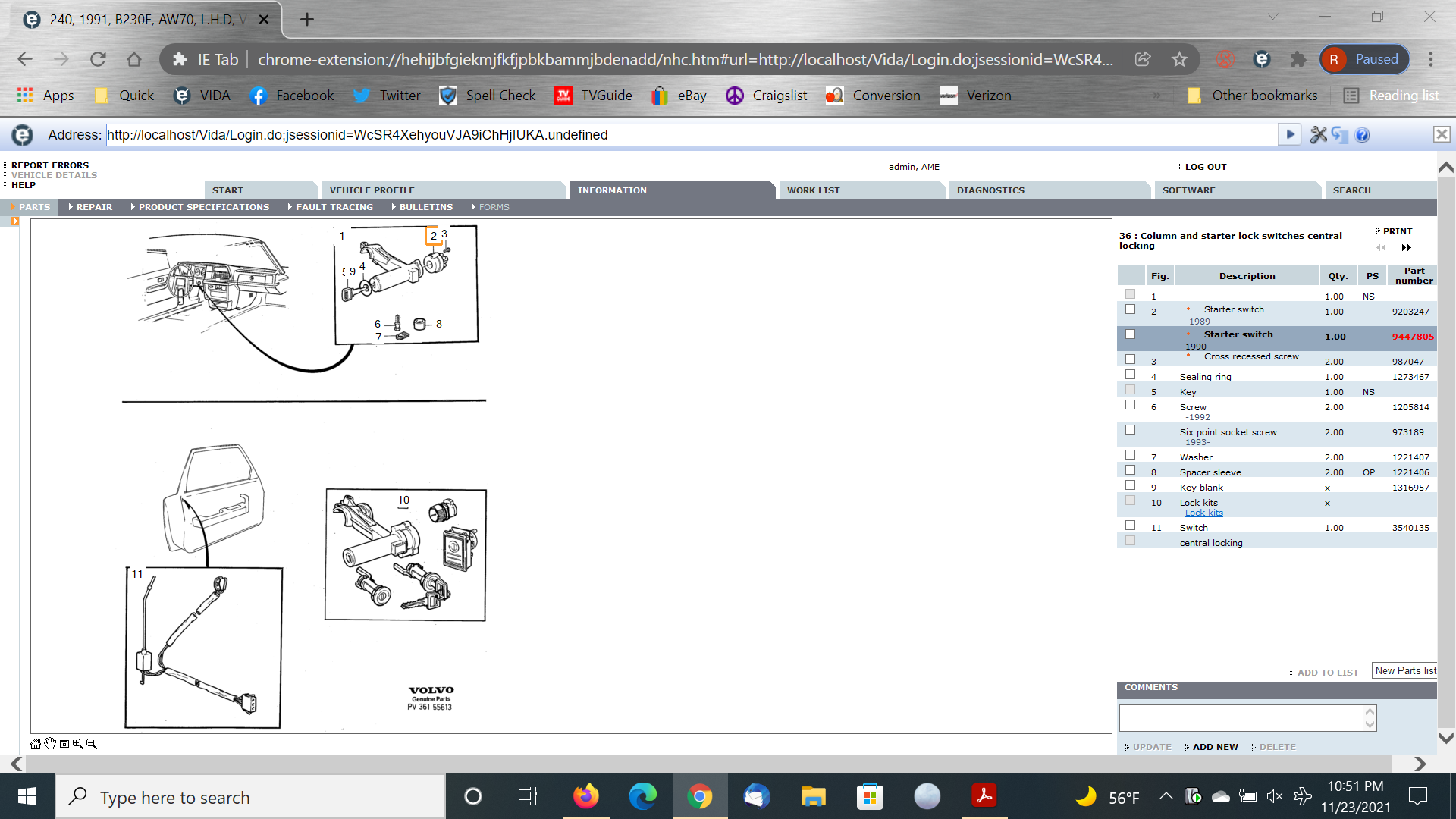Click the IE Tab go arrow button
Viewport: 1456px width, 819px height.
tap(1290, 135)
